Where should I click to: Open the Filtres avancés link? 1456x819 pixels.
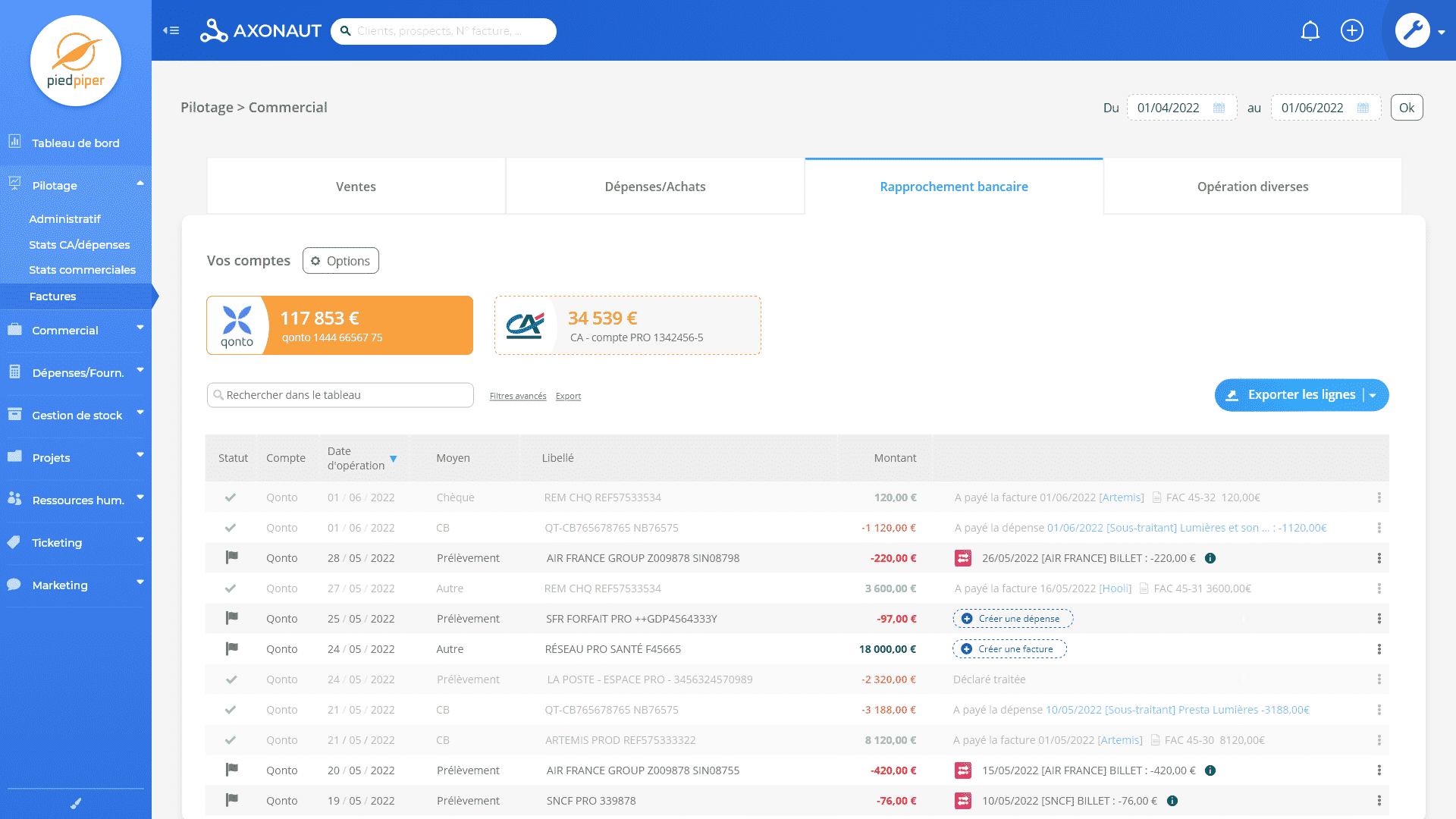tap(517, 396)
